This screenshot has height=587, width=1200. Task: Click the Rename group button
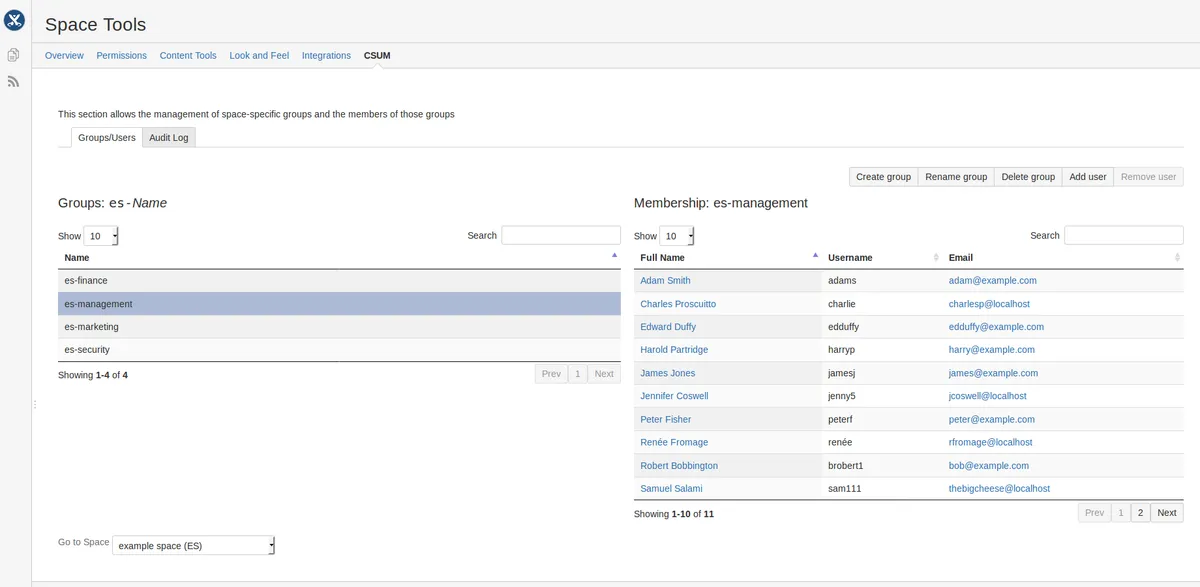[956, 176]
